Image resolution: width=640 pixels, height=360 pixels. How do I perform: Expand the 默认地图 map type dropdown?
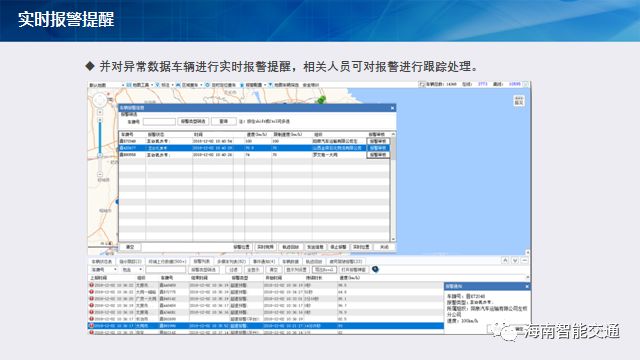coord(107,85)
